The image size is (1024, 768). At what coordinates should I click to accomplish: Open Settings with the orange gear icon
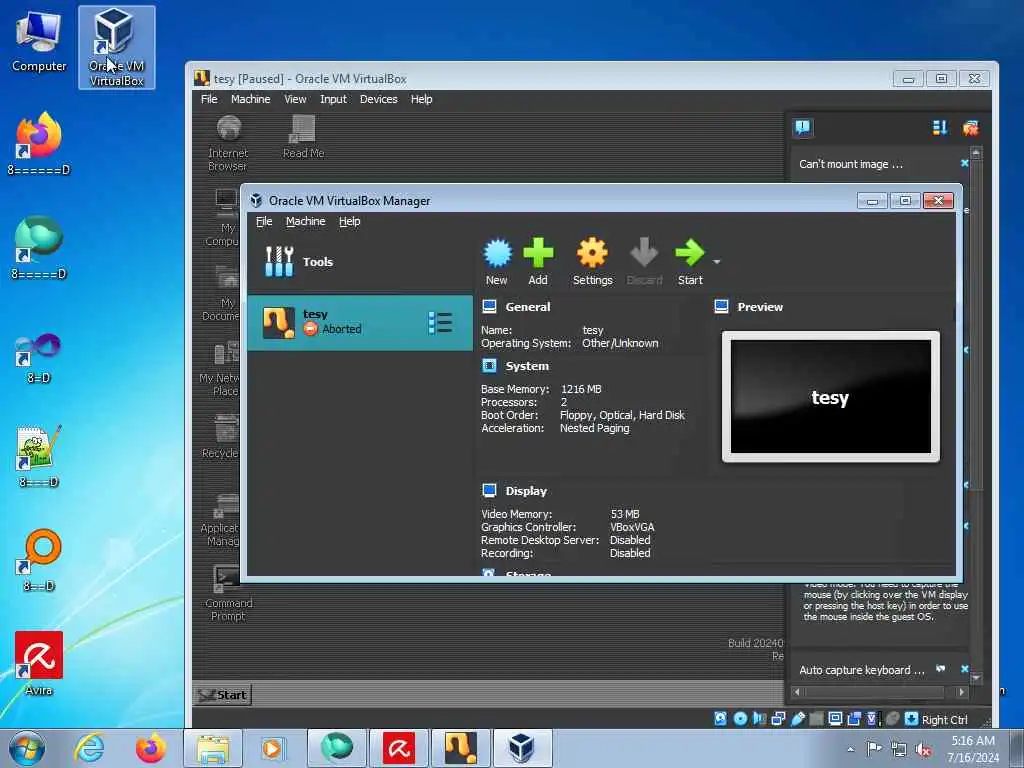pyautogui.click(x=592, y=253)
